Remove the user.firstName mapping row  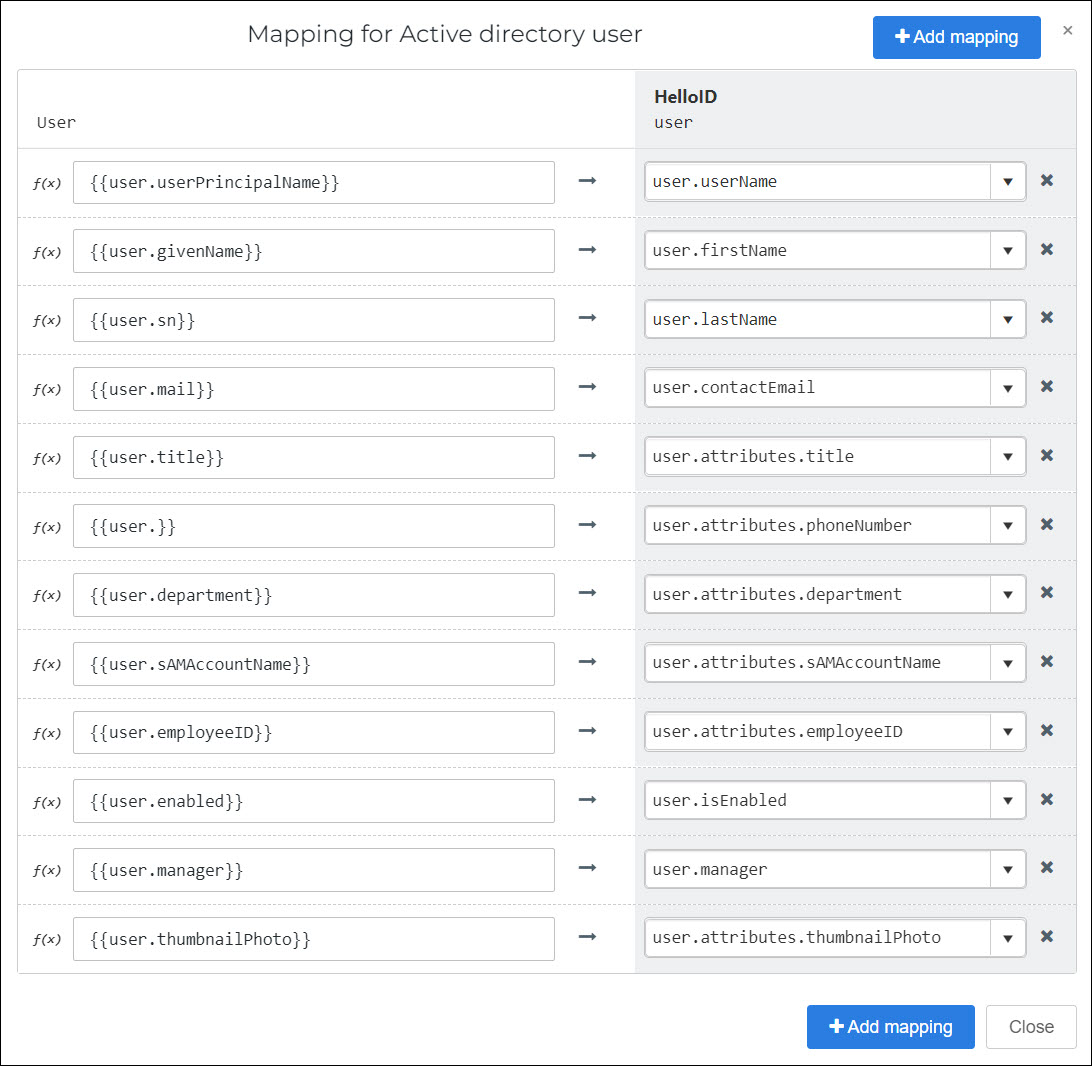1047,249
